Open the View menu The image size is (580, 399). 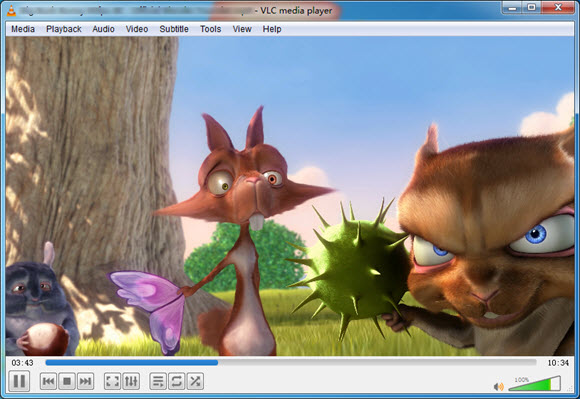pos(242,29)
